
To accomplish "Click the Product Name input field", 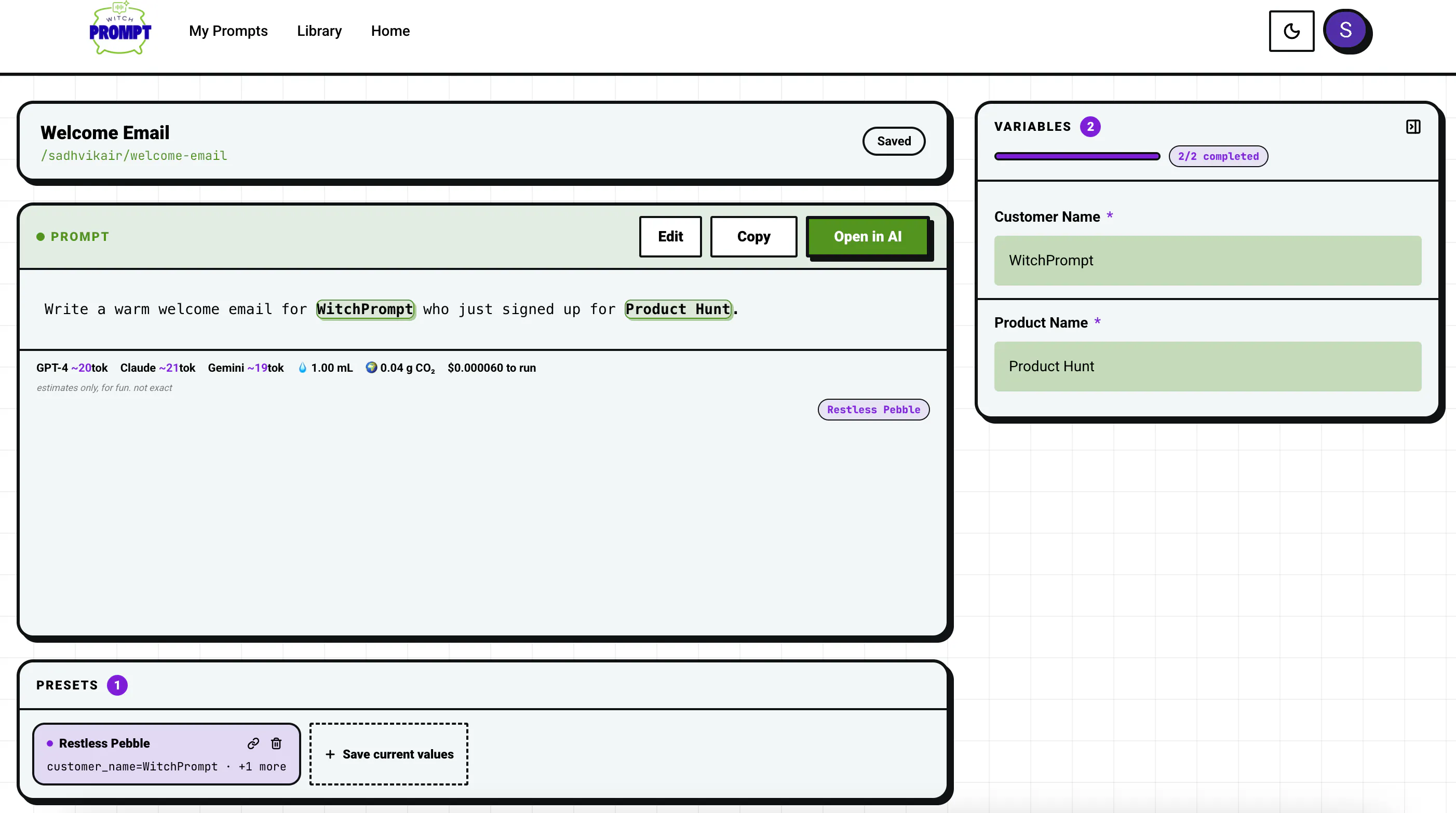I will [x=1208, y=366].
